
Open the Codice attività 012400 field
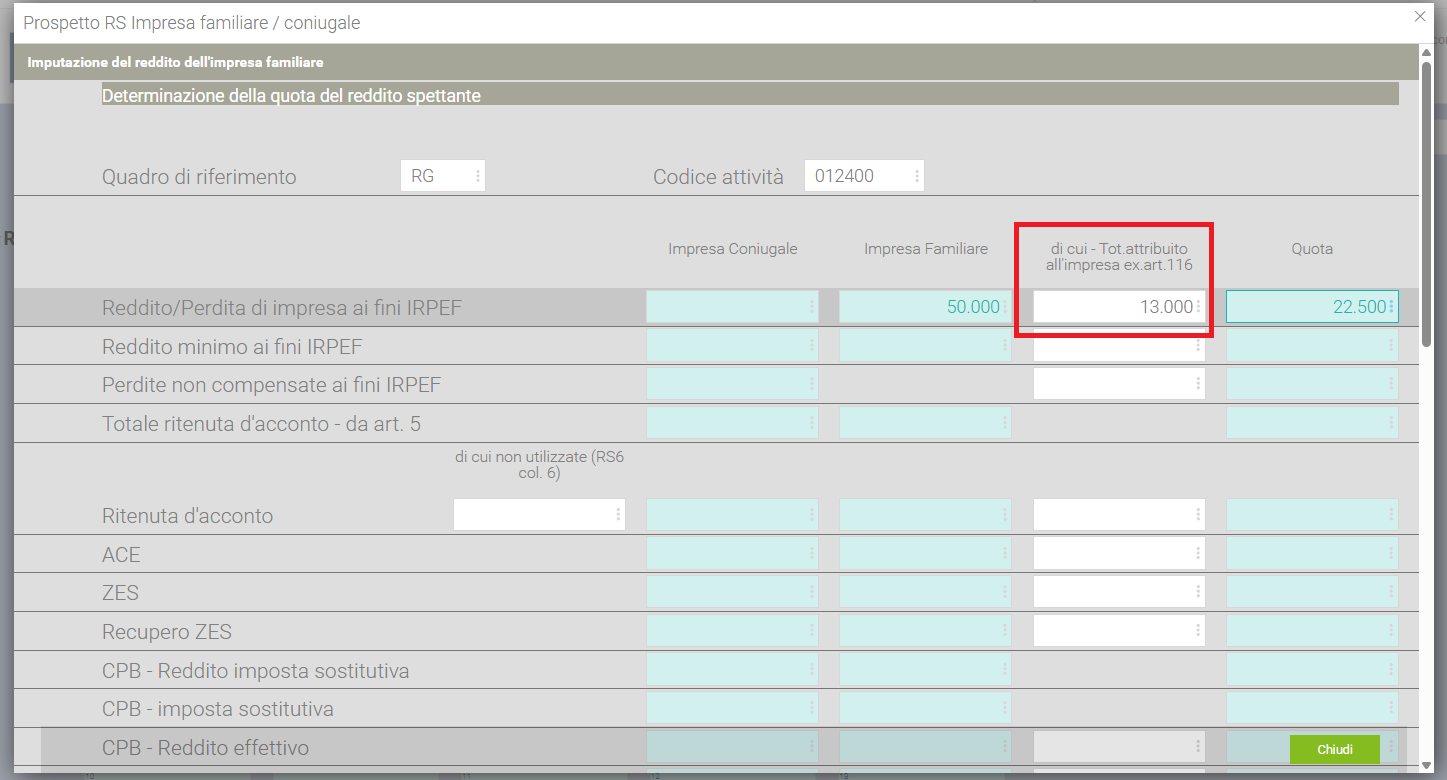[864, 176]
